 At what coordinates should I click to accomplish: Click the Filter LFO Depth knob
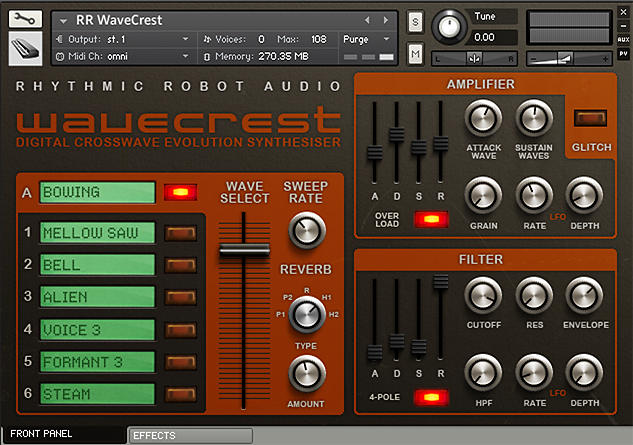point(584,373)
